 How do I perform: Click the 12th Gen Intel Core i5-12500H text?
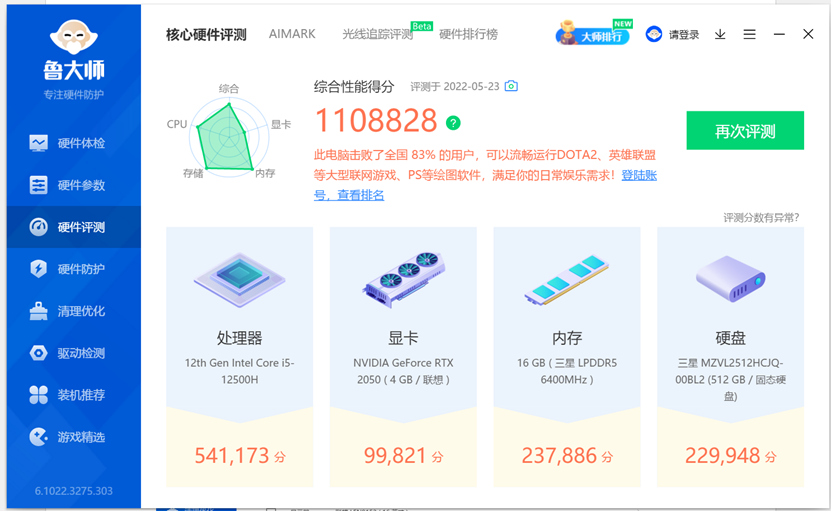[240, 371]
